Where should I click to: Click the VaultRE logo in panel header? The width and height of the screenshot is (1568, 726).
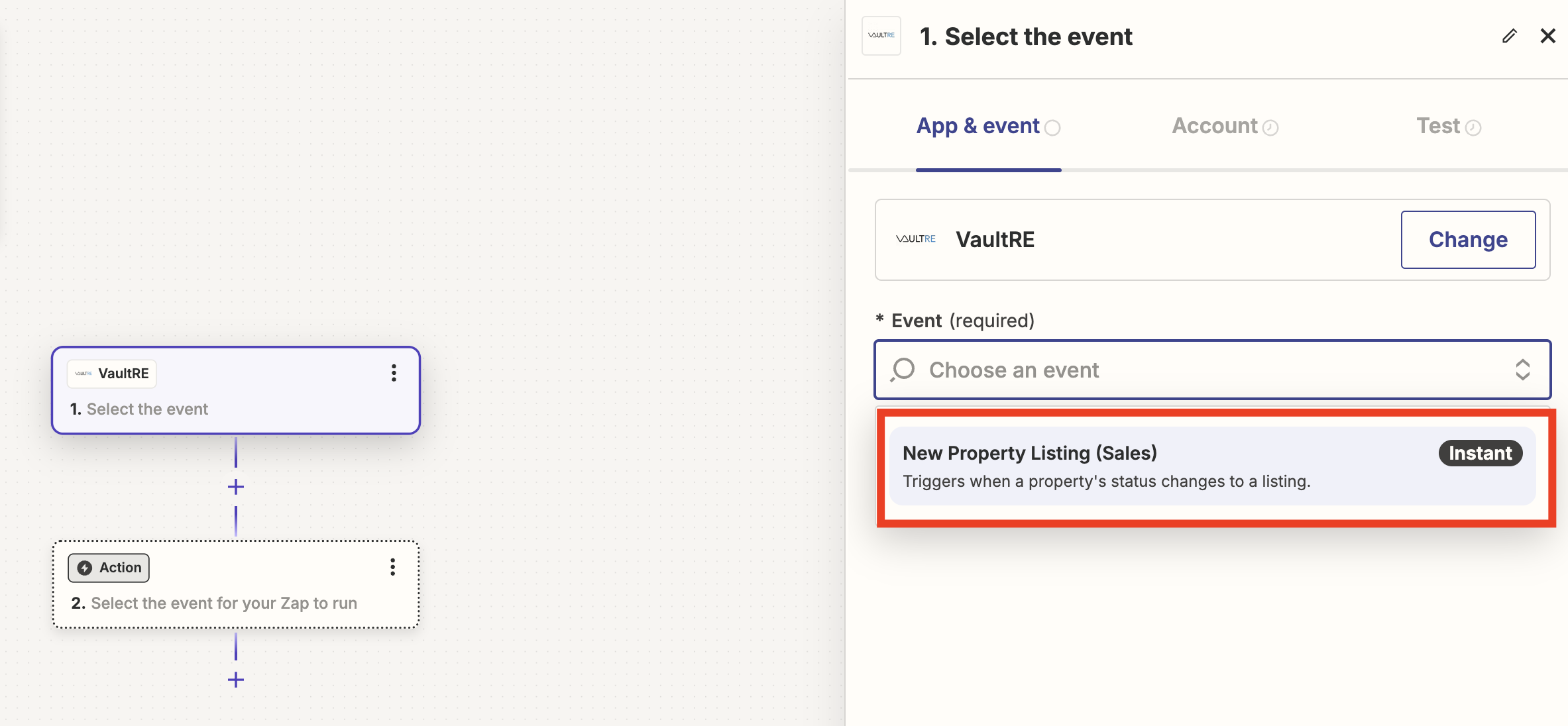tap(881, 36)
